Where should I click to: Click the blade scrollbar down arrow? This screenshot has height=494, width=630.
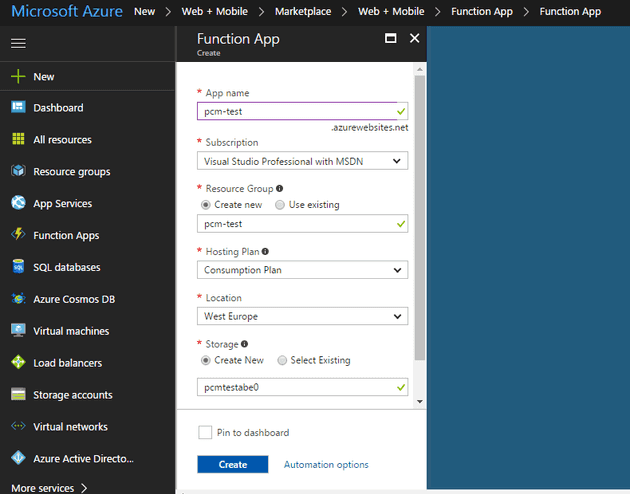(x=420, y=401)
